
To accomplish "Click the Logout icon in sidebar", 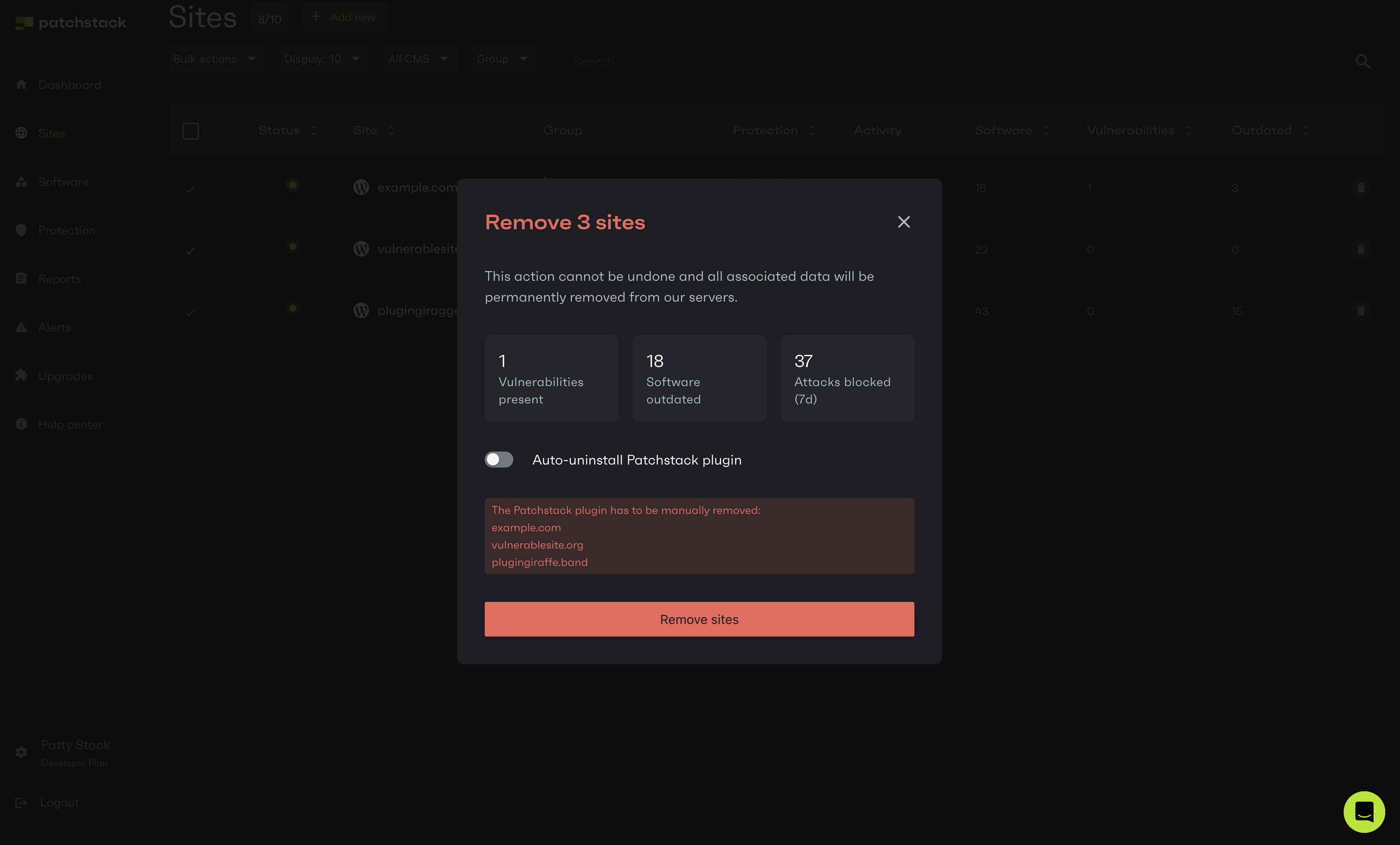I will click(x=21, y=803).
